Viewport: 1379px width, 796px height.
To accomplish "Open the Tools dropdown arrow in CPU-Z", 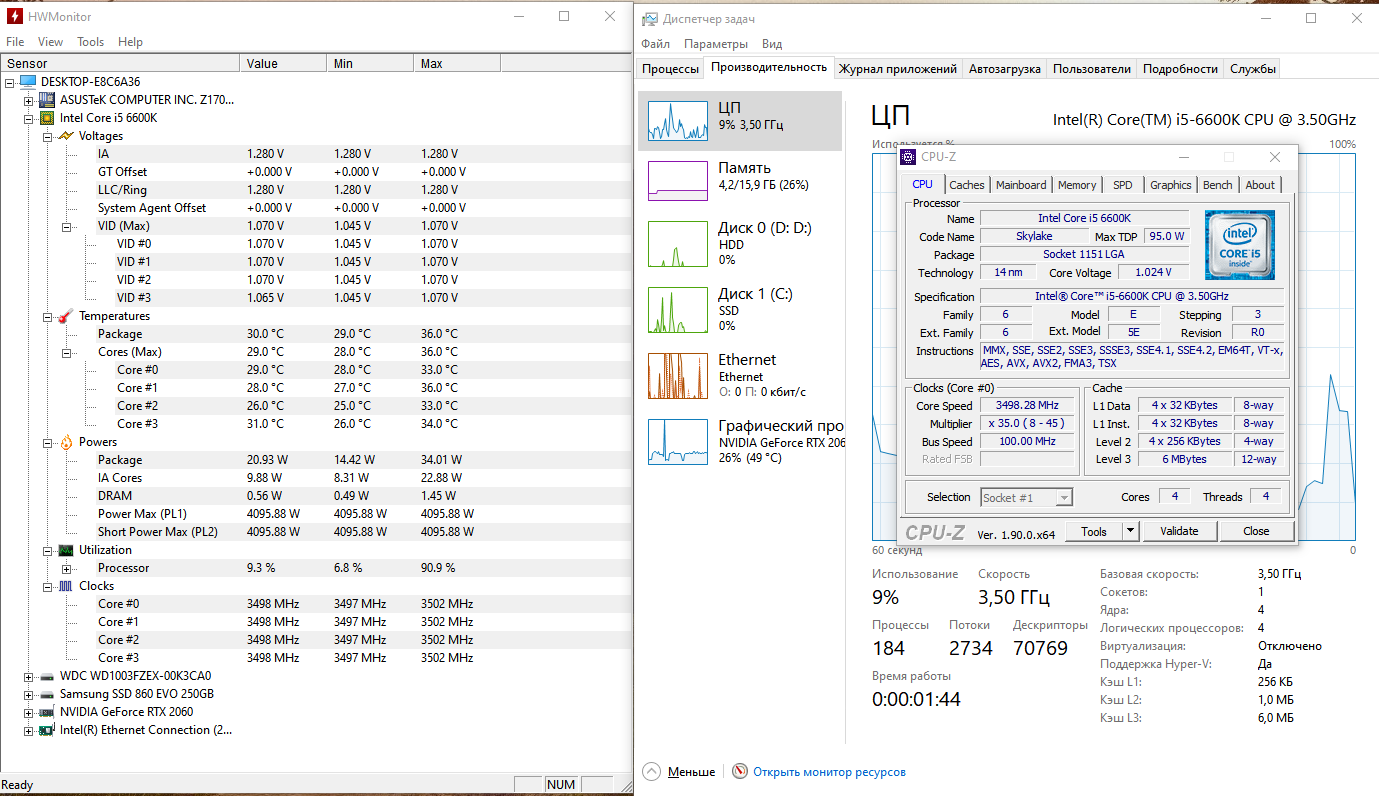I will click(x=1130, y=531).
